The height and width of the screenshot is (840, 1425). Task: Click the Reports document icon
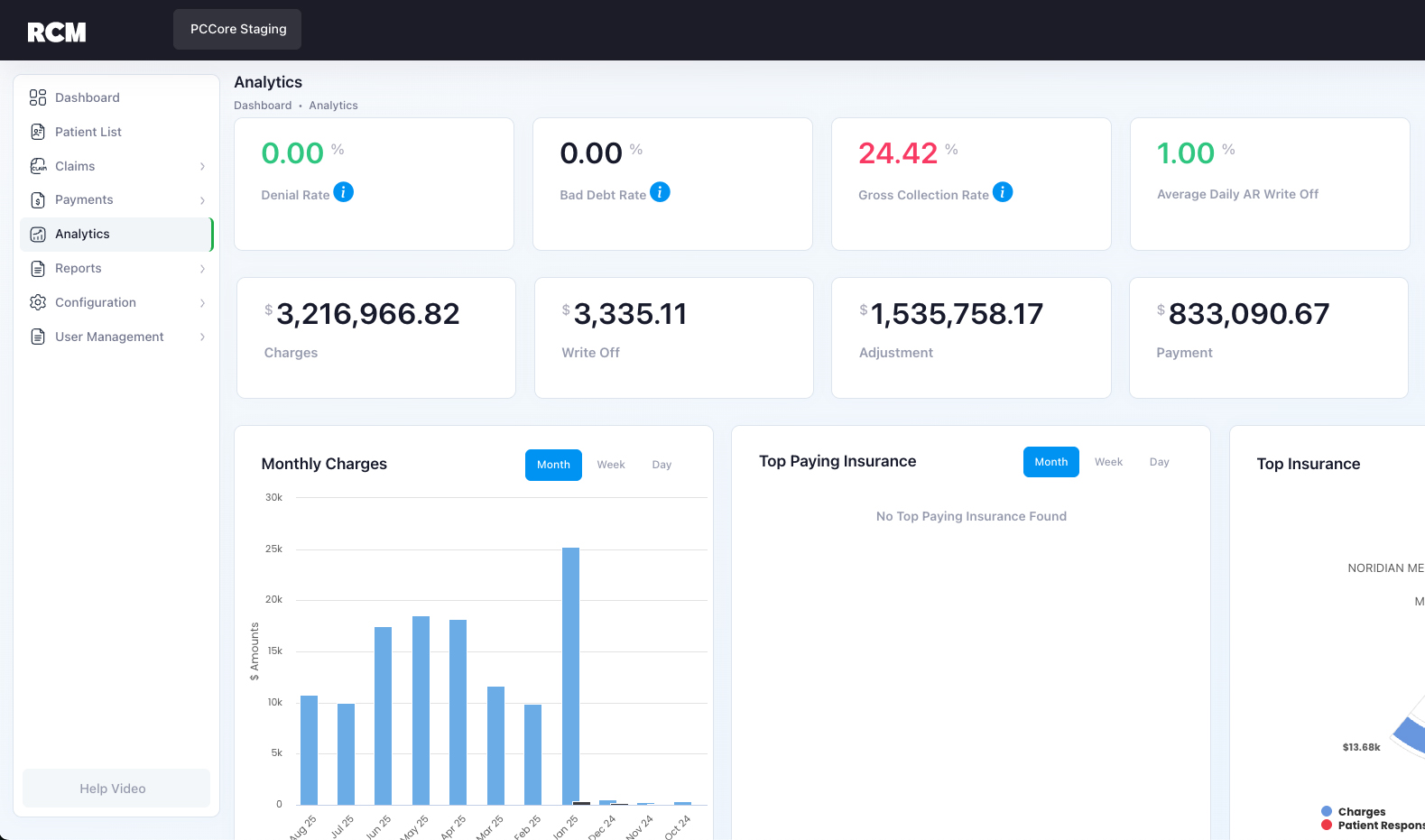click(x=38, y=269)
